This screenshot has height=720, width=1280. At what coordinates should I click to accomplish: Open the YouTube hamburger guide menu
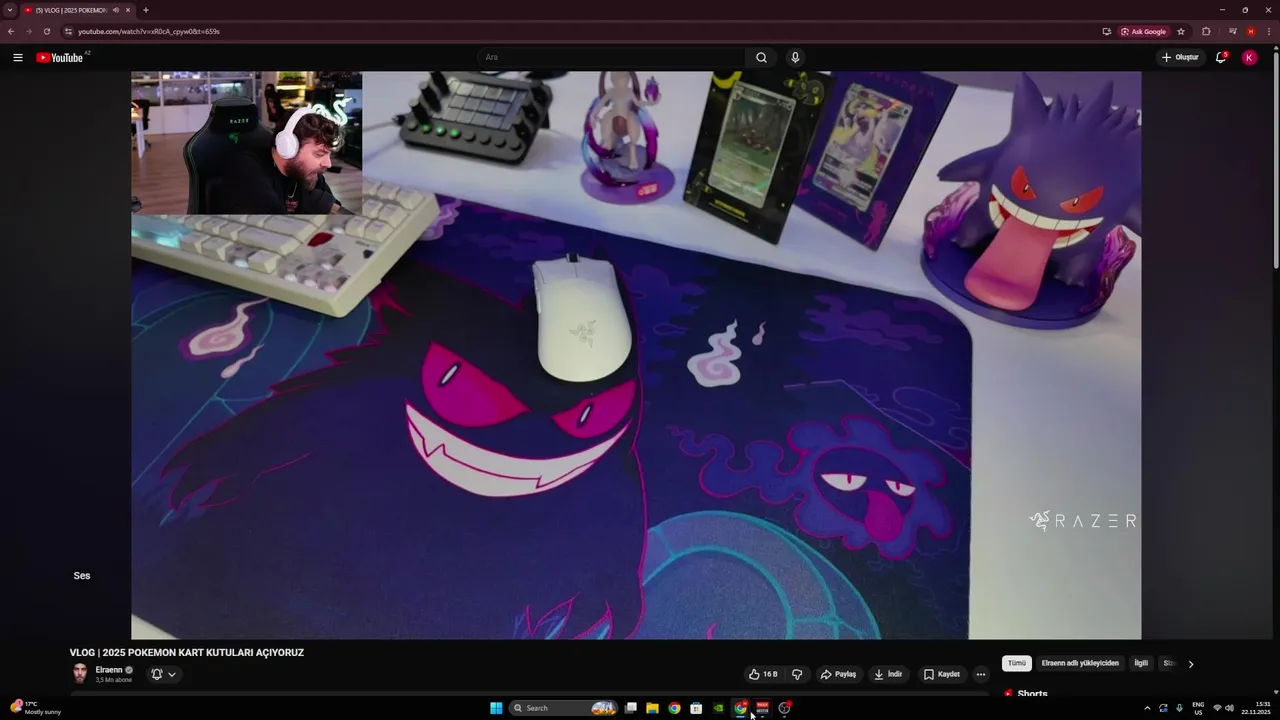[18, 57]
